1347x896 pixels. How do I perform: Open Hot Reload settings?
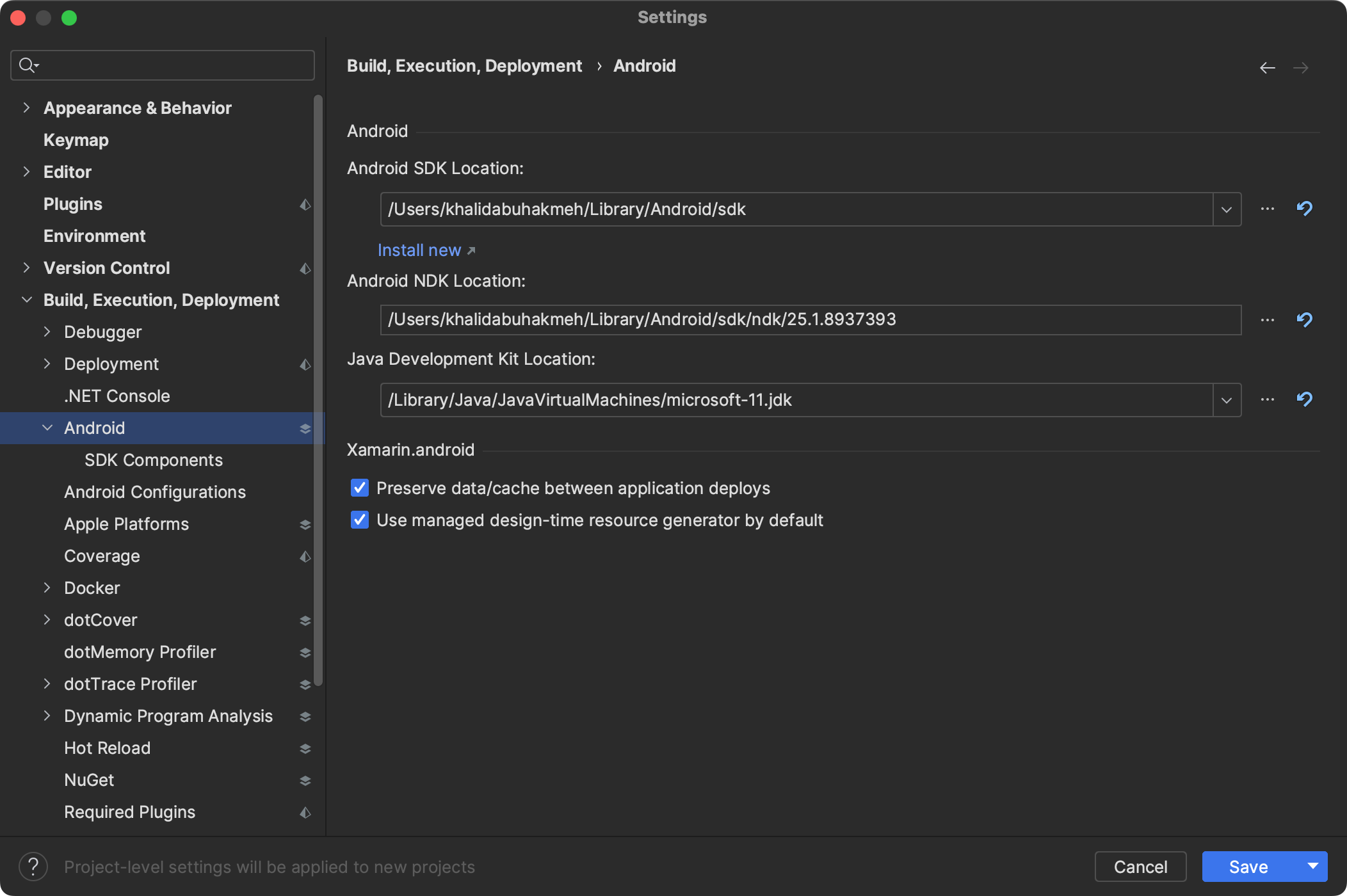click(x=108, y=748)
